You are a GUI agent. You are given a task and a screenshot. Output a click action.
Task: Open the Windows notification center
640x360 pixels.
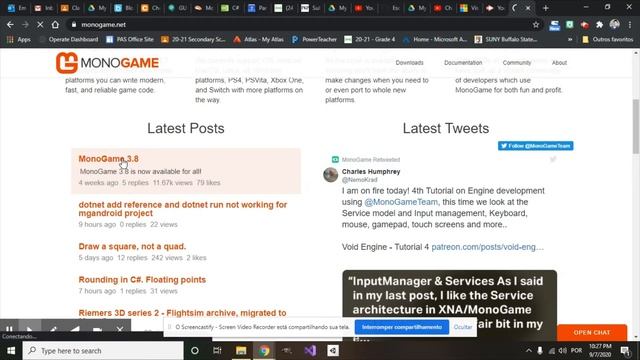625,351
